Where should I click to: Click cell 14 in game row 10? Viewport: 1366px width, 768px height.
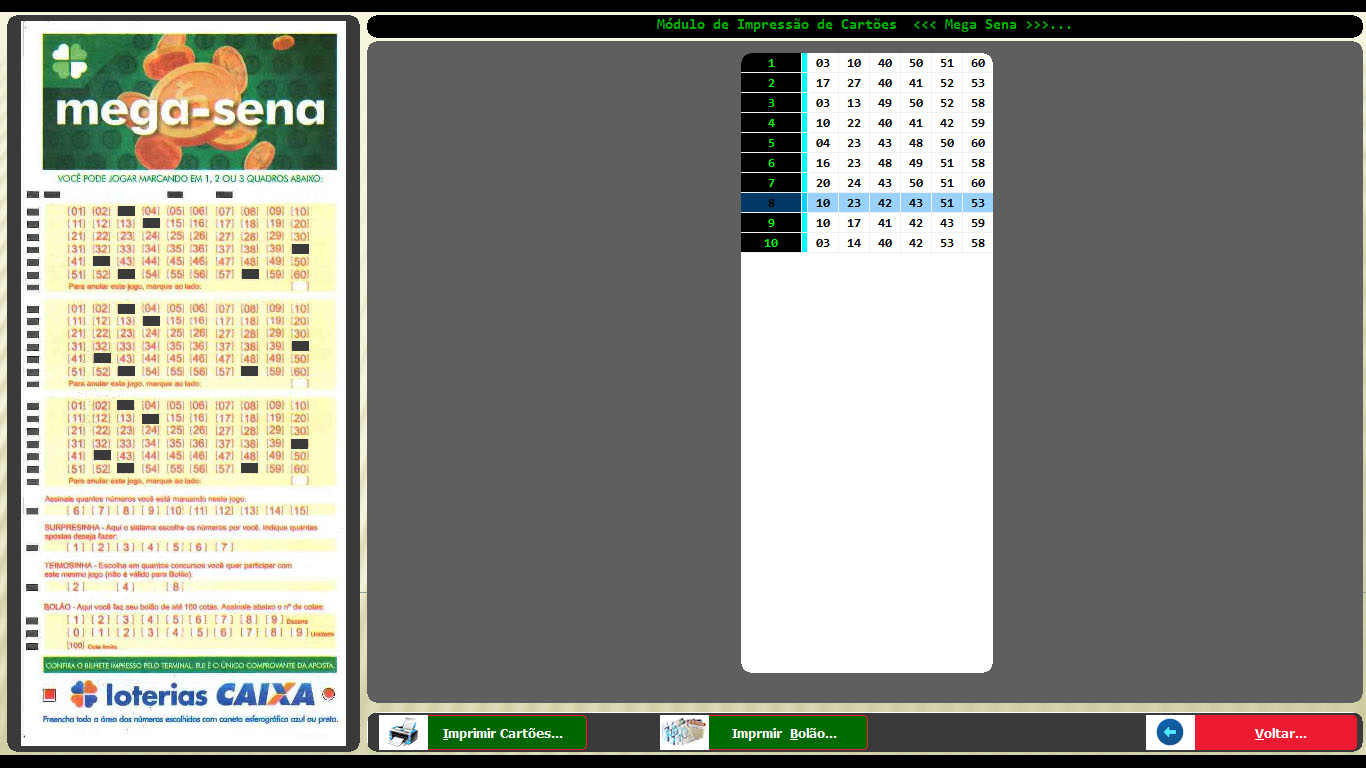click(x=854, y=243)
